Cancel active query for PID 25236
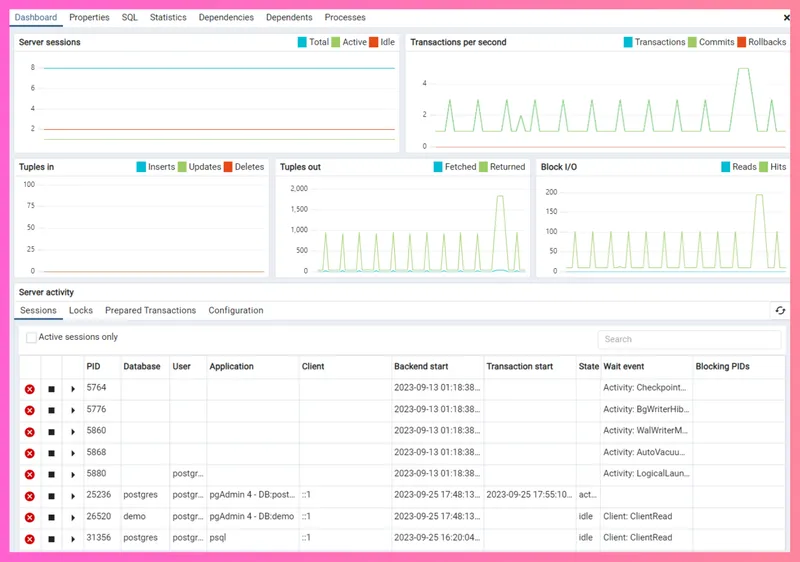This screenshot has height=562, width=800. [52, 496]
